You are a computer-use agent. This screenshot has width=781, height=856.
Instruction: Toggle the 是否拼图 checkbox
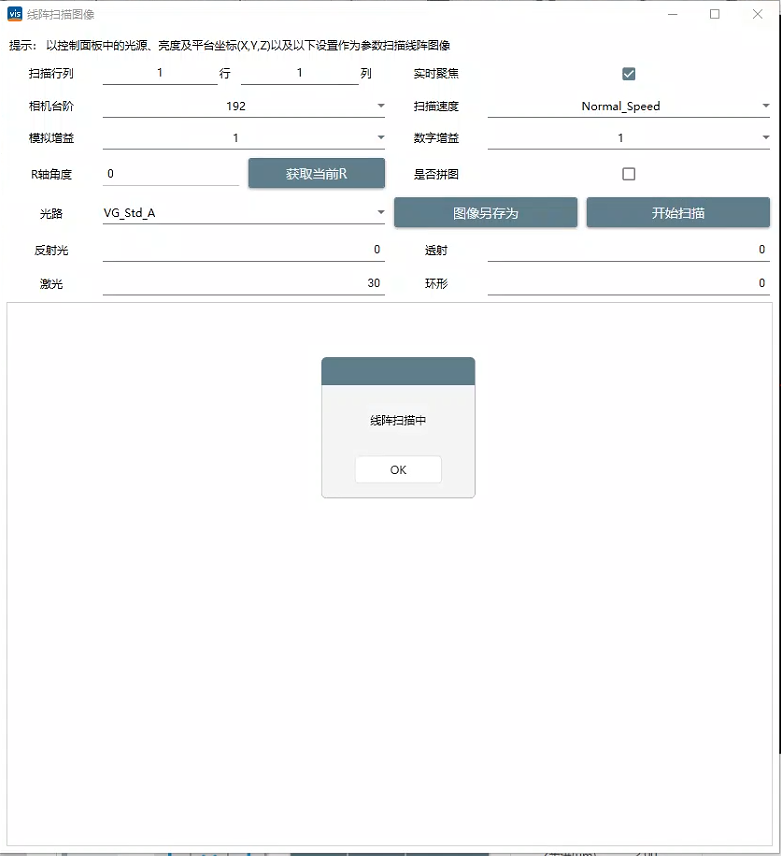[x=629, y=174]
